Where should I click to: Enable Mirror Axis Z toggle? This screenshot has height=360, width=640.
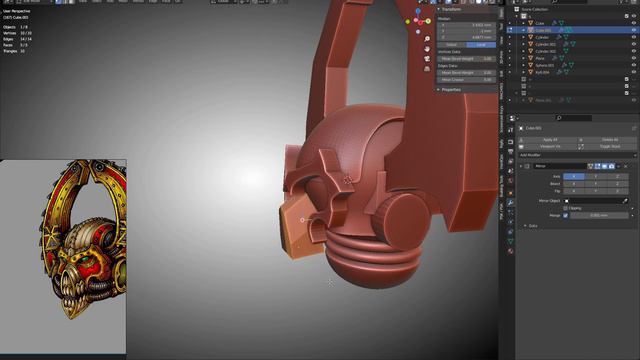(x=618, y=176)
